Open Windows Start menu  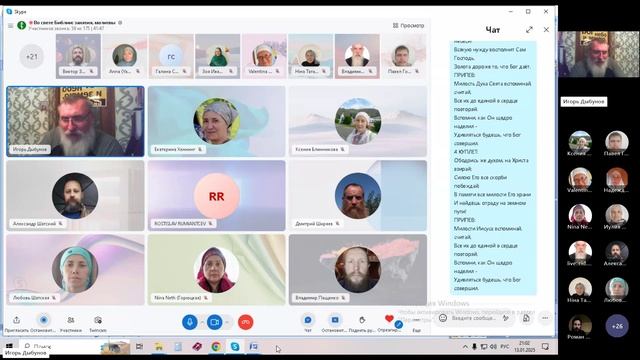click(x=9, y=347)
